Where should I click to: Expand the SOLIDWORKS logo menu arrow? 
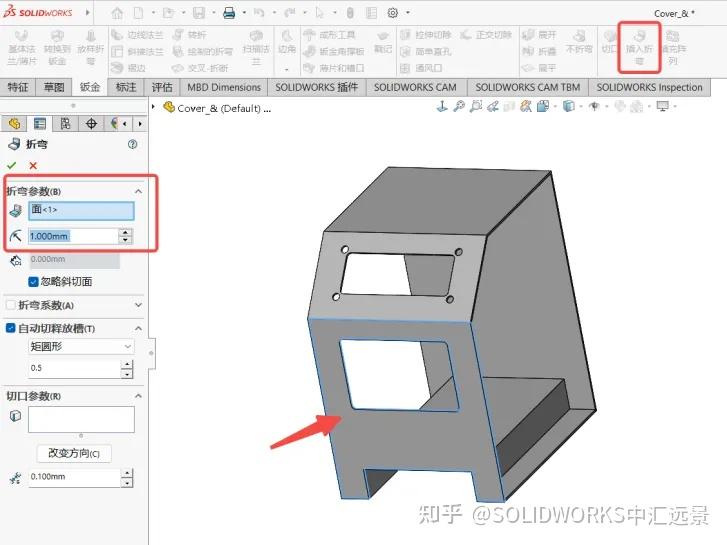[x=88, y=13]
